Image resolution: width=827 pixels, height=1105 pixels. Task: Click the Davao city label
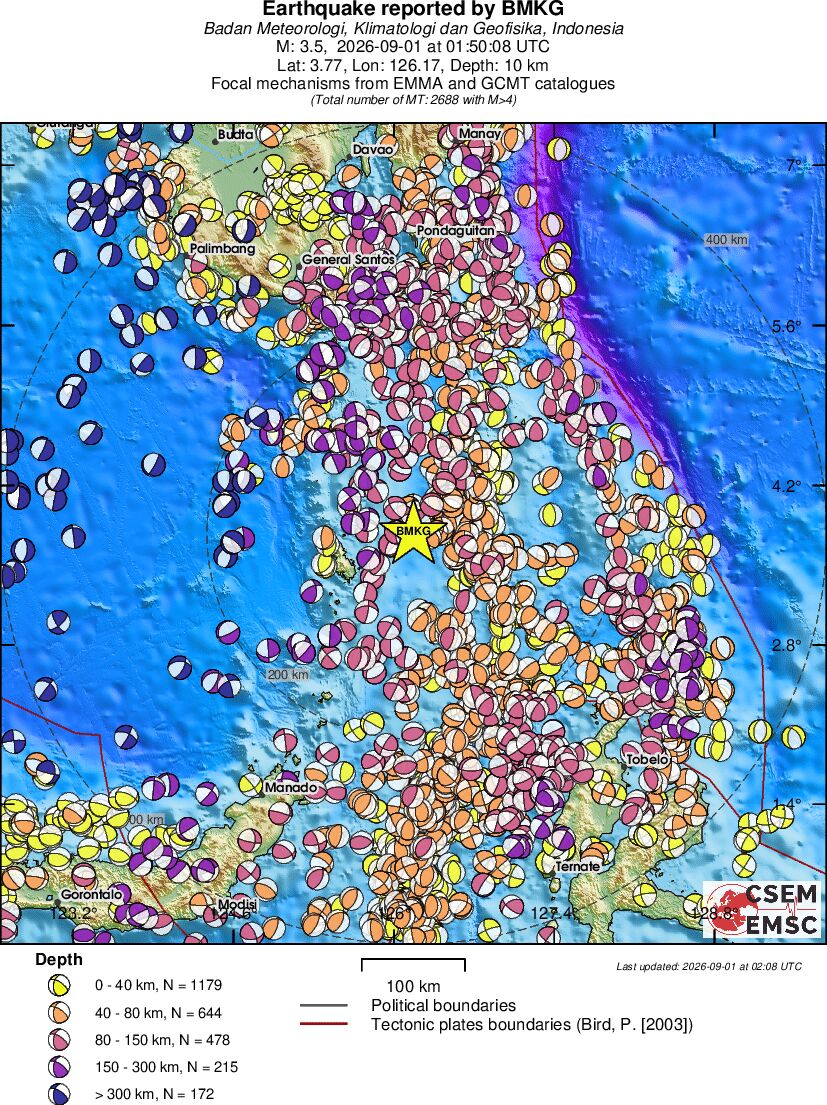pos(373,149)
